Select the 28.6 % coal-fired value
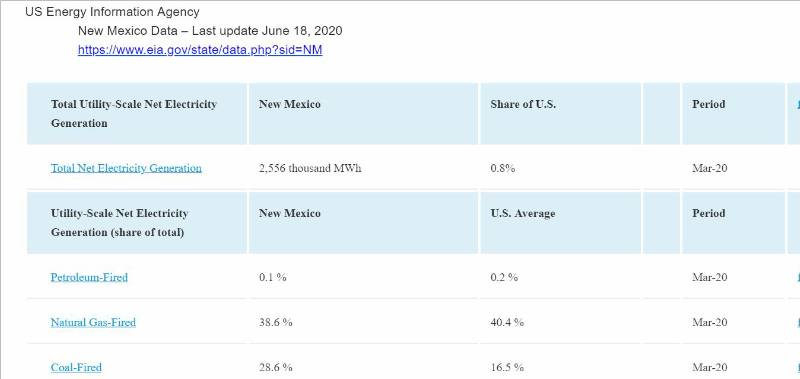The width and height of the screenshot is (800, 379). coord(276,367)
